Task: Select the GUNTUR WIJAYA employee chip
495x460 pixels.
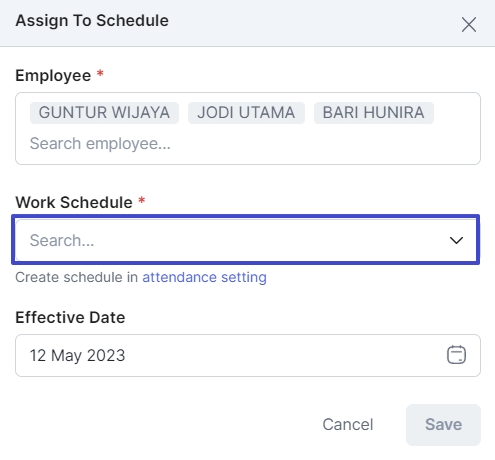Action: click(104, 113)
